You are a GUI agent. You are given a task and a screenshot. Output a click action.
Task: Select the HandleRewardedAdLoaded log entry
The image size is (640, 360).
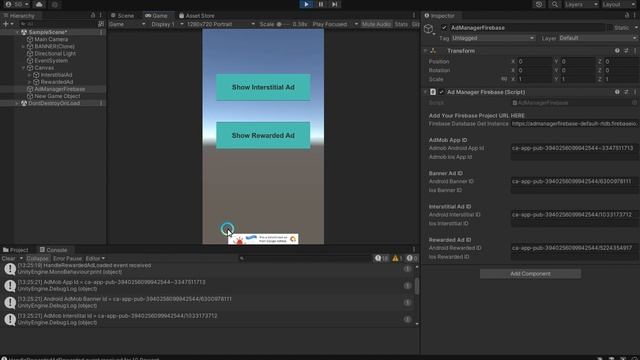click(207, 269)
